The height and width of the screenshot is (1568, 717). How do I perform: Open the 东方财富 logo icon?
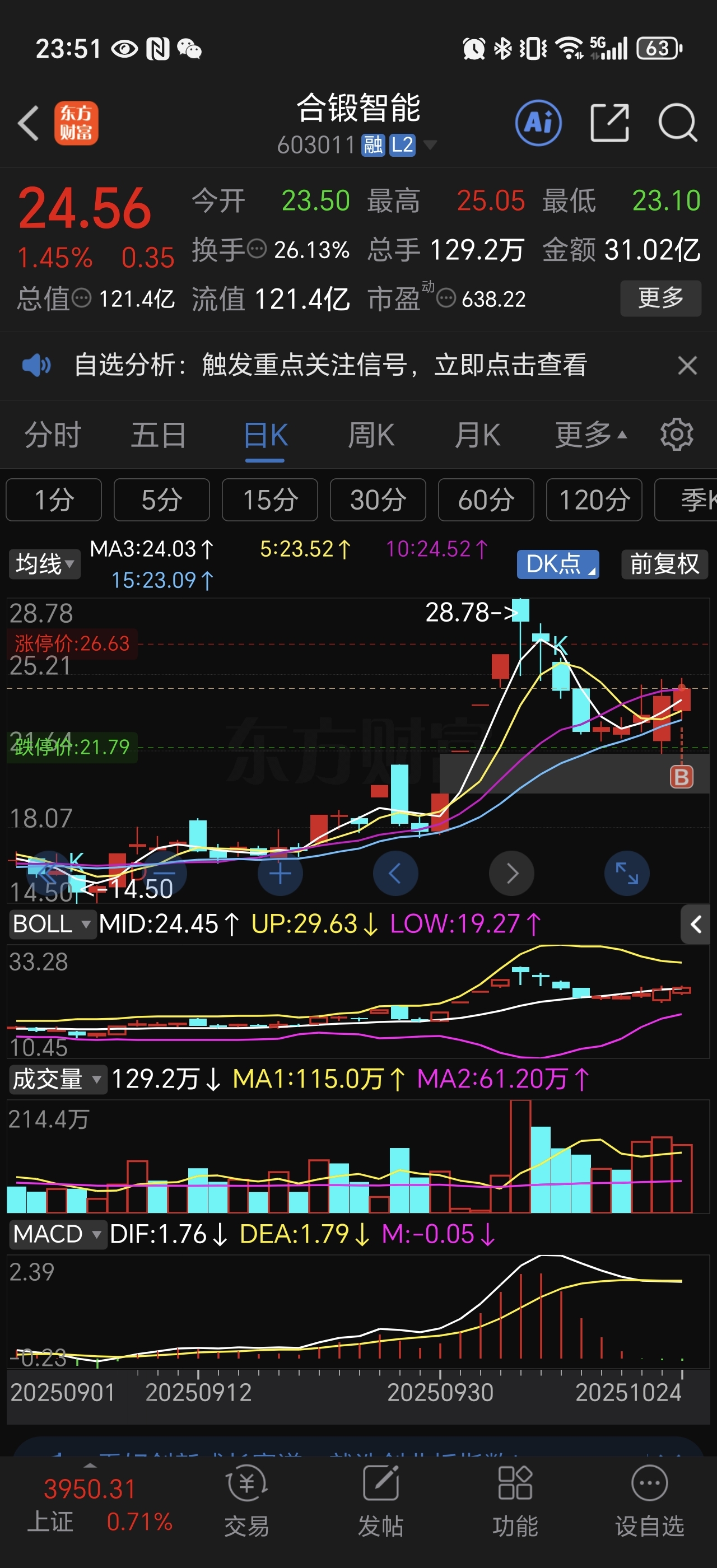[76, 123]
